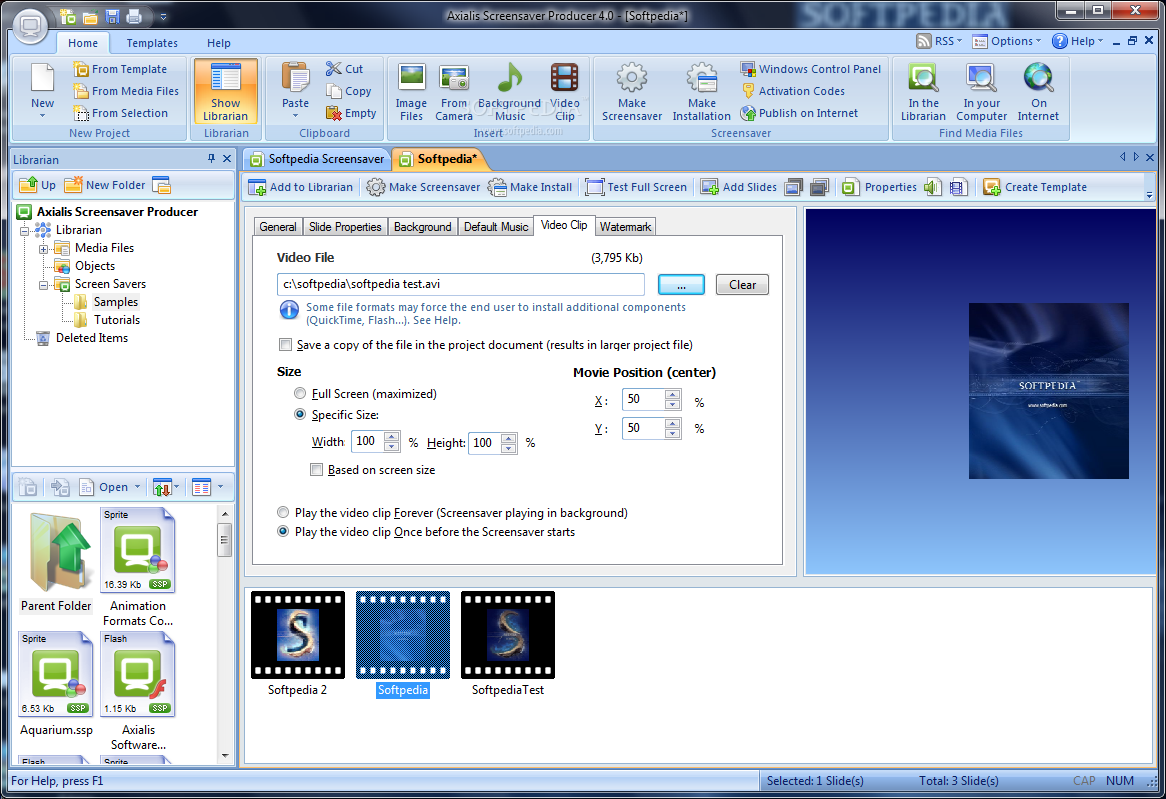
Task: Click Librarian file list scrollbar thumb
Action: tap(225, 540)
